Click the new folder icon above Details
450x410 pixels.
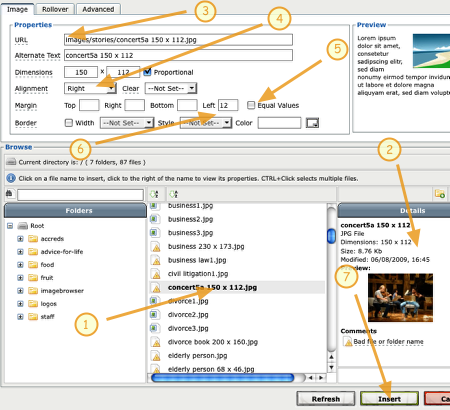coord(440,194)
